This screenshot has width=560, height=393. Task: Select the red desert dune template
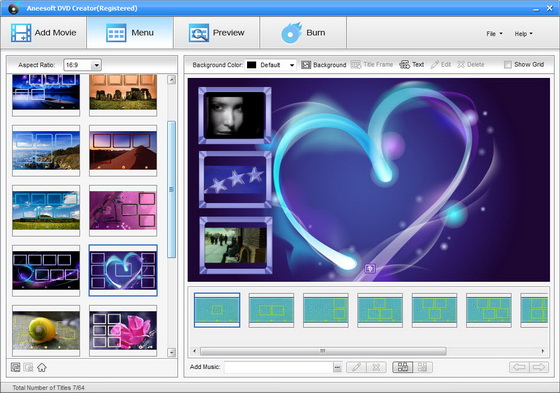click(x=123, y=150)
